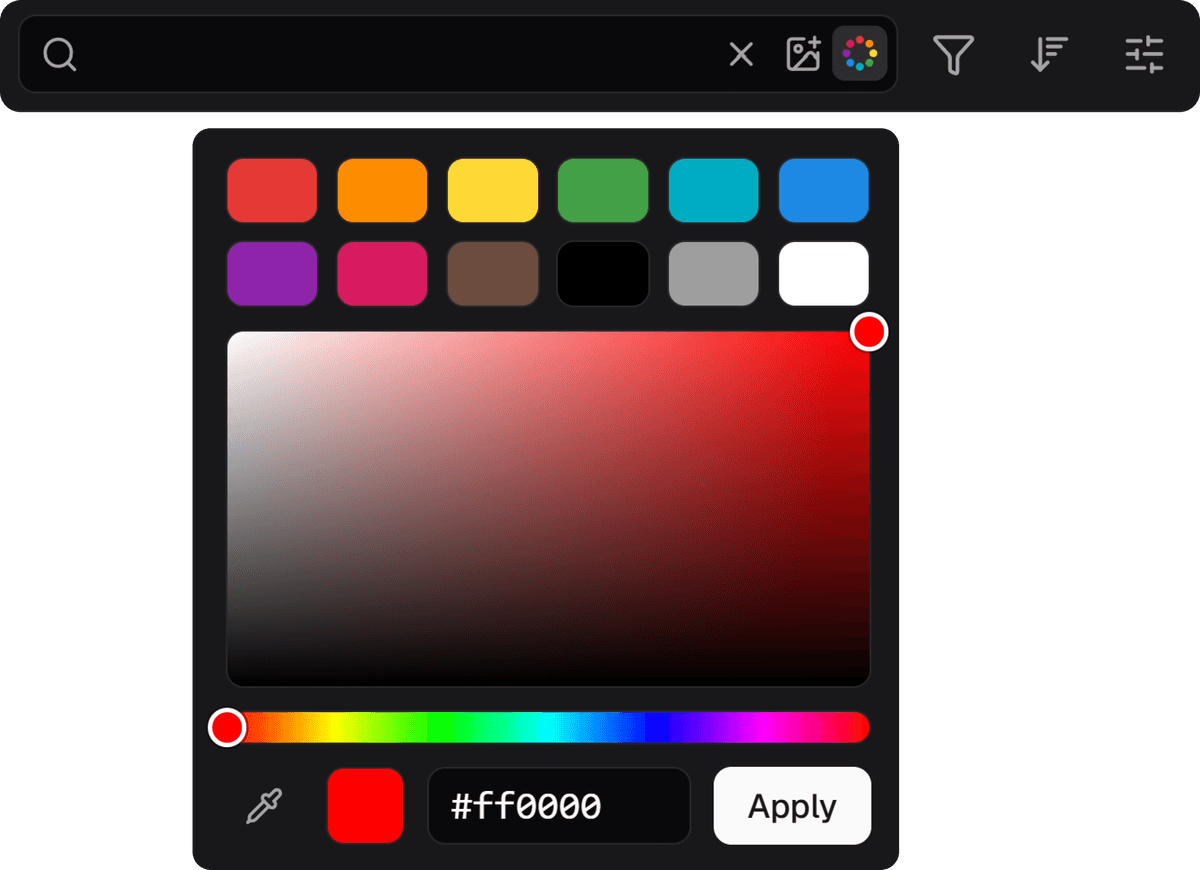This screenshot has height=870, width=1200.
Task: Select the purple preset swatch
Action: pos(272,273)
